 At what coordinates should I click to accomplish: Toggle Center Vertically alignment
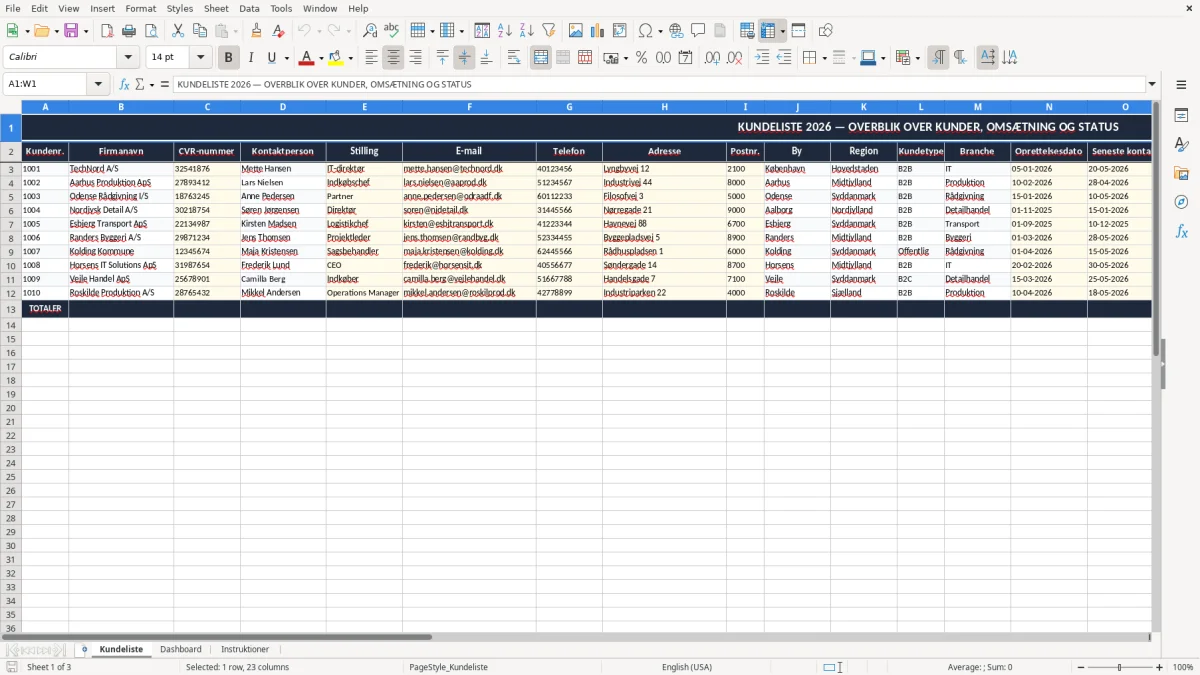tap(464, 58)
